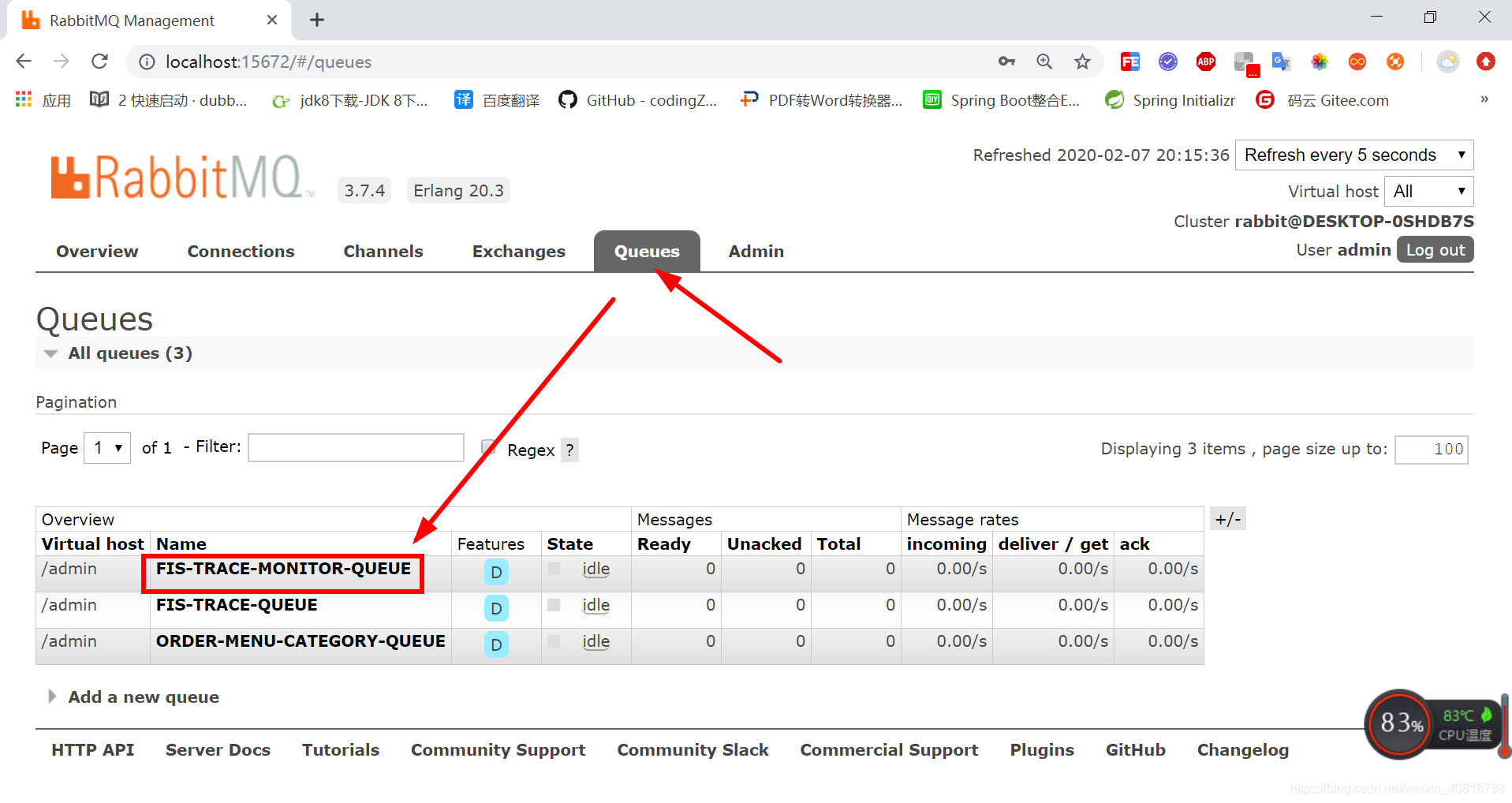The image size is (1512, 803).
Task: Click the browser back arrow
Action: [24, 62]
